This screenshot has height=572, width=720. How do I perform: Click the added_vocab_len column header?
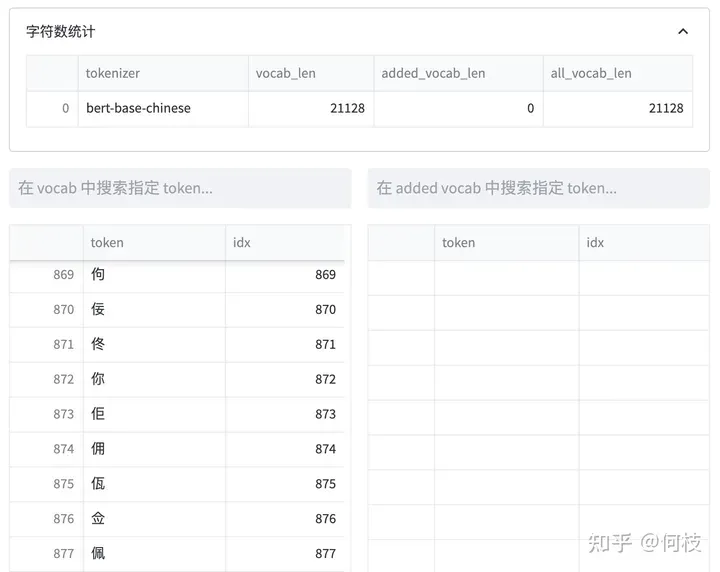click(459, 73)
